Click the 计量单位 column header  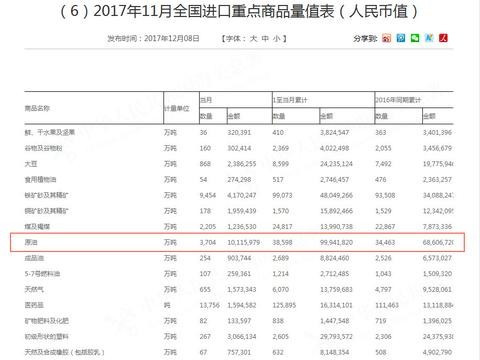(177, 109)
